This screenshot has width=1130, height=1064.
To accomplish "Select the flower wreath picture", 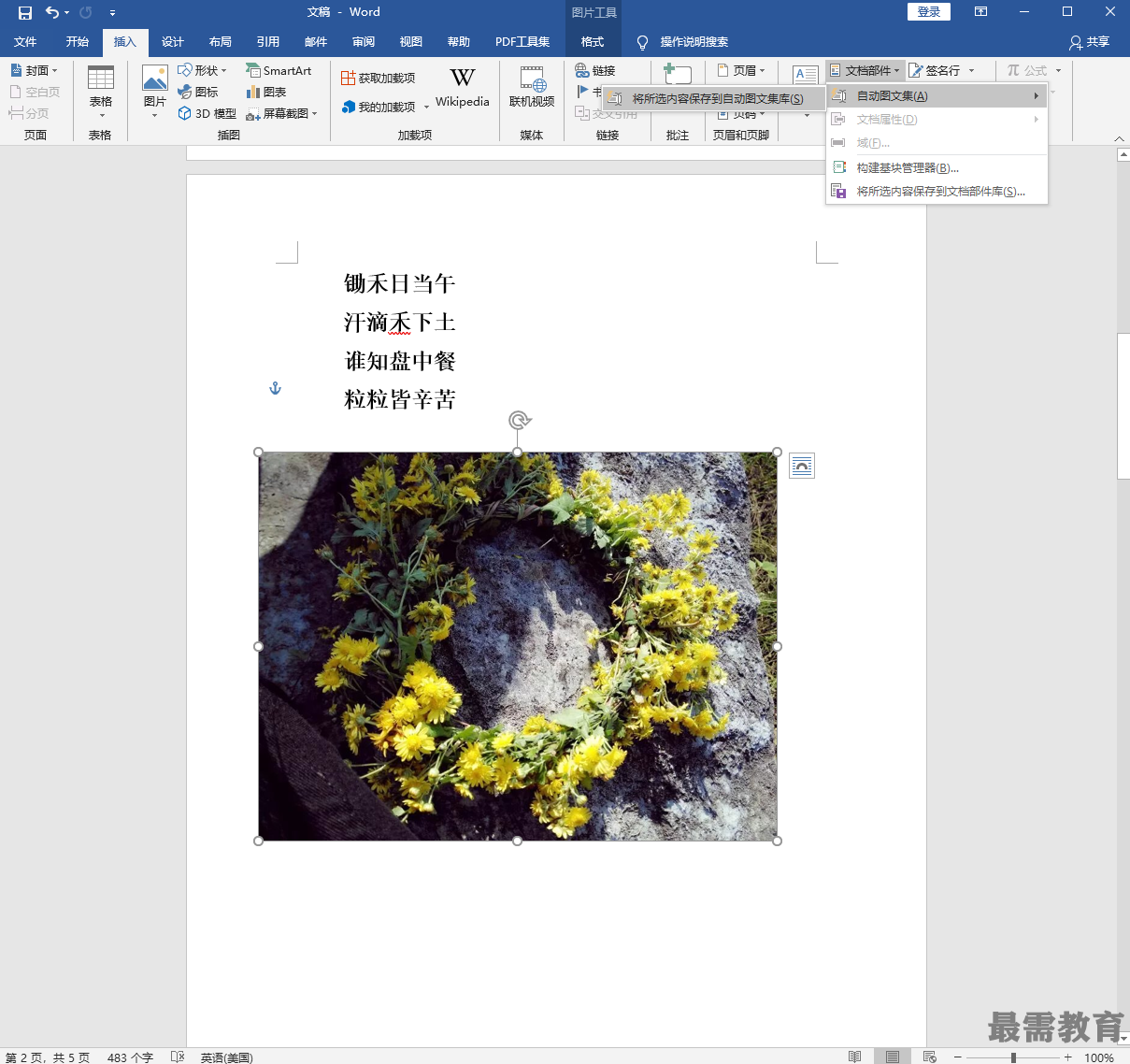I will click(518, 646).
